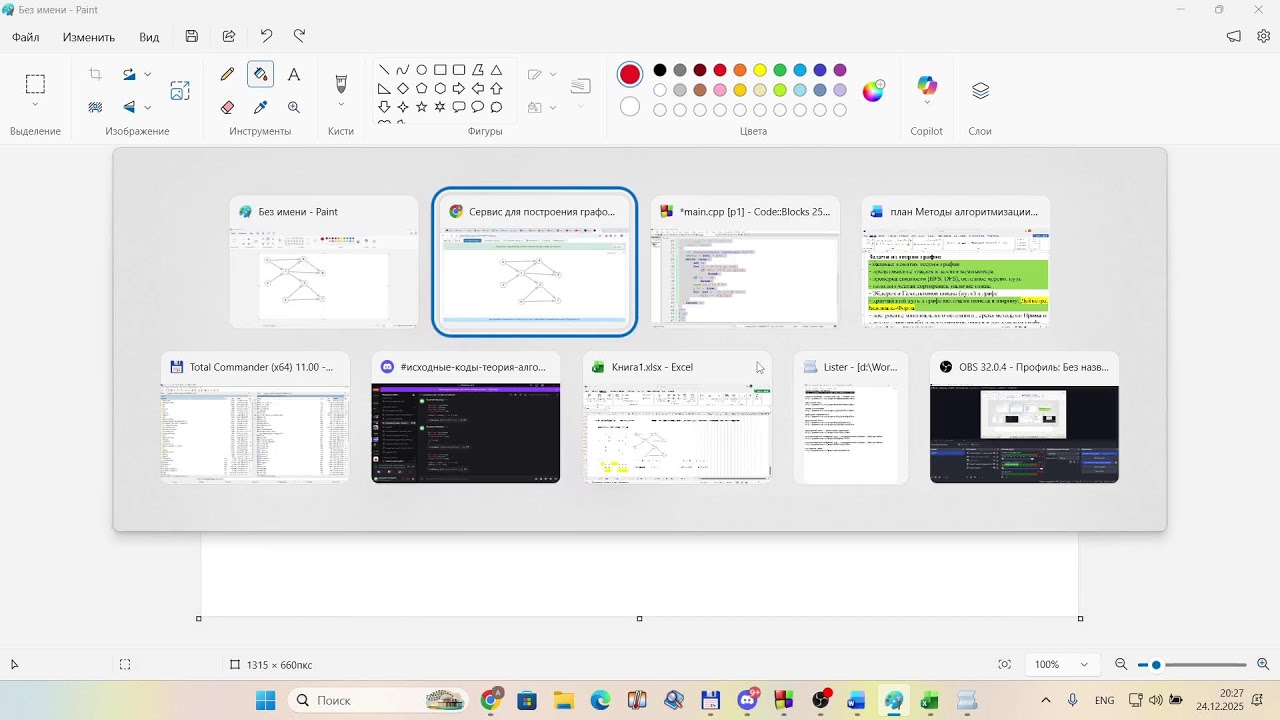Choose the triangle shape
The height and width of the screenshot is (720, 1280).
[496, 70]
